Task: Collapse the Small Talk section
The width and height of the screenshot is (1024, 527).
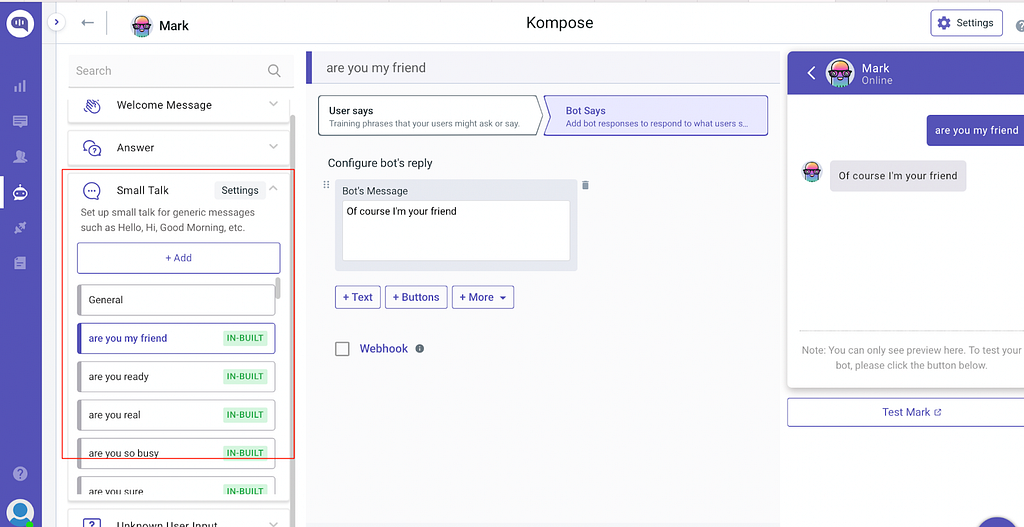Action: tap(274, 189)
